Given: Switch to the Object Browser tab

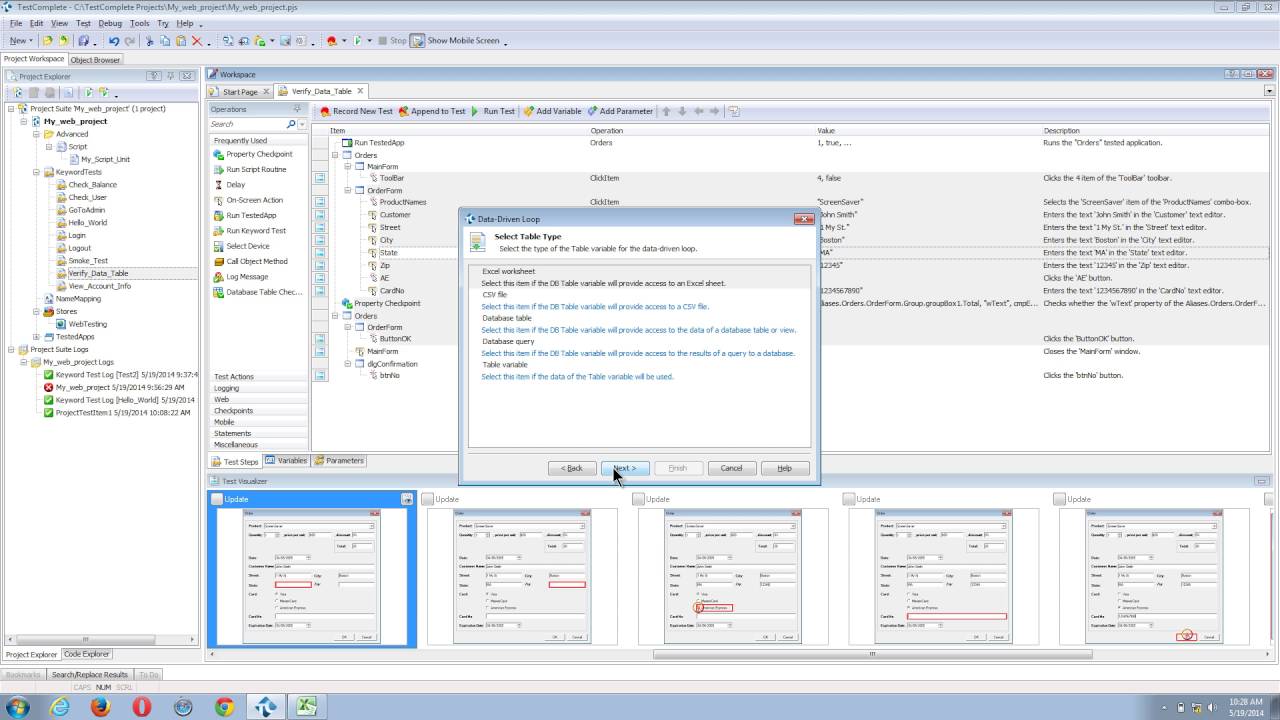Looking at the screenshot, I should click(x=95, y=60).
